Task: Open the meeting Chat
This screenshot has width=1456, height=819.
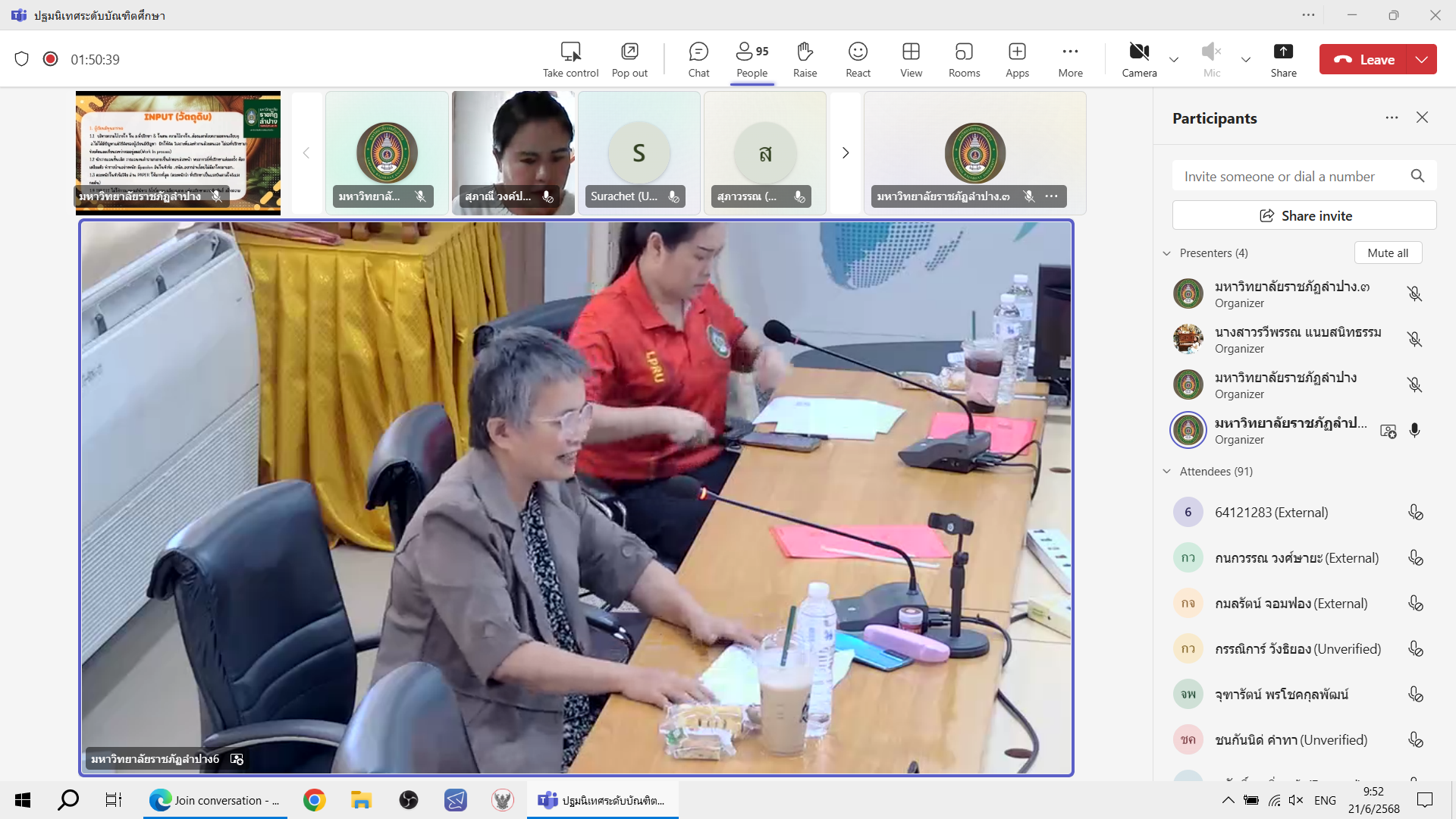Action: click(698, 59)
